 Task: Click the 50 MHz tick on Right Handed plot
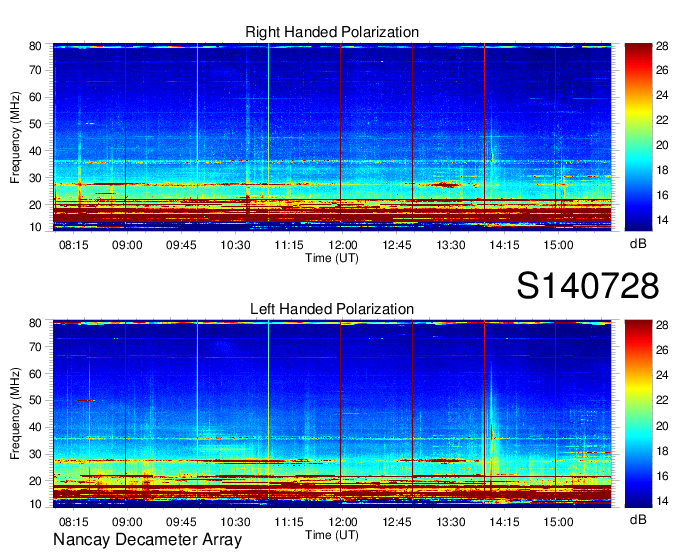click(x=35, y=124)
